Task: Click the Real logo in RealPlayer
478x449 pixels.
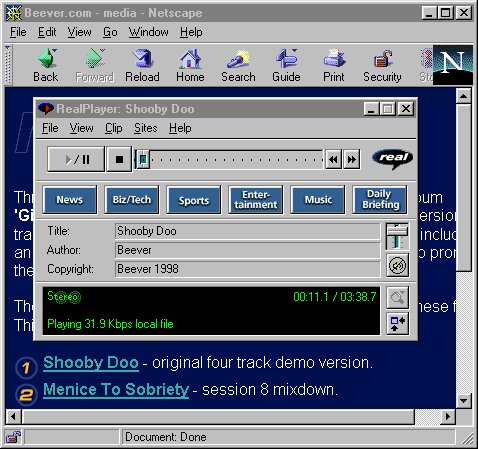Action: tap(393, 159)
